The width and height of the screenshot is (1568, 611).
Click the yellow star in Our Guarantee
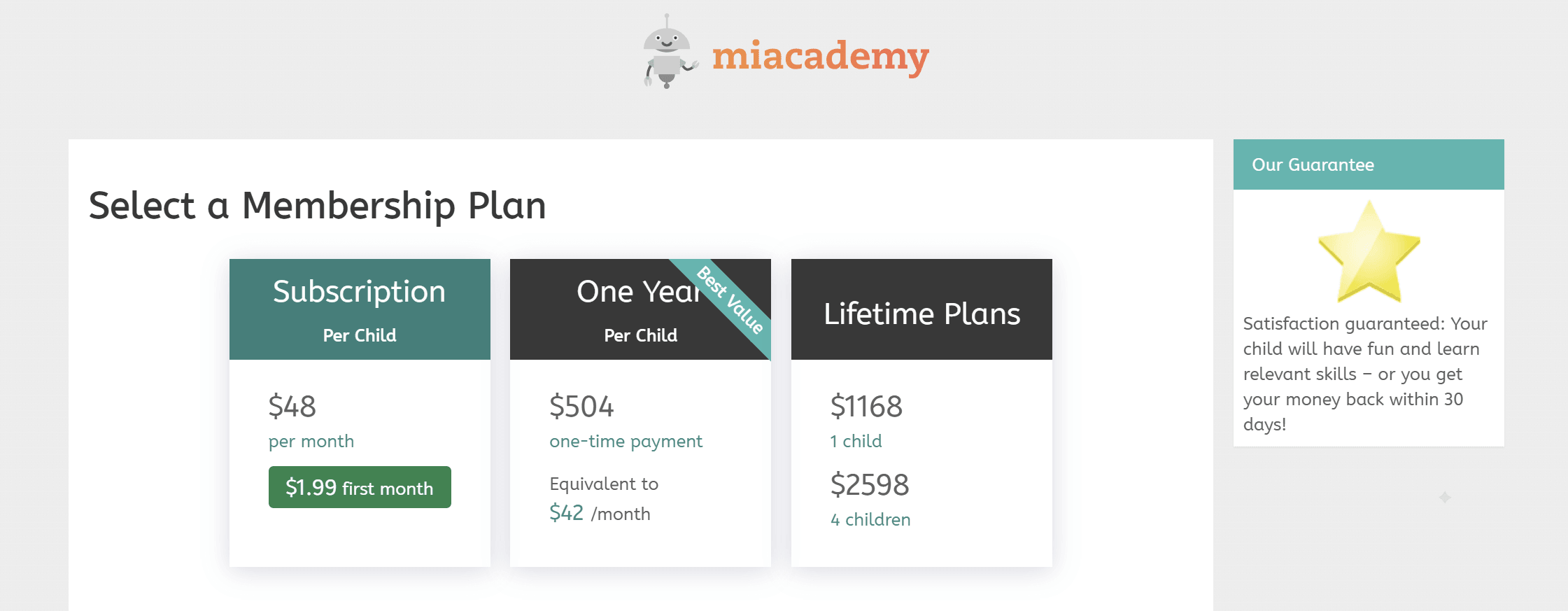[1367, 253]
